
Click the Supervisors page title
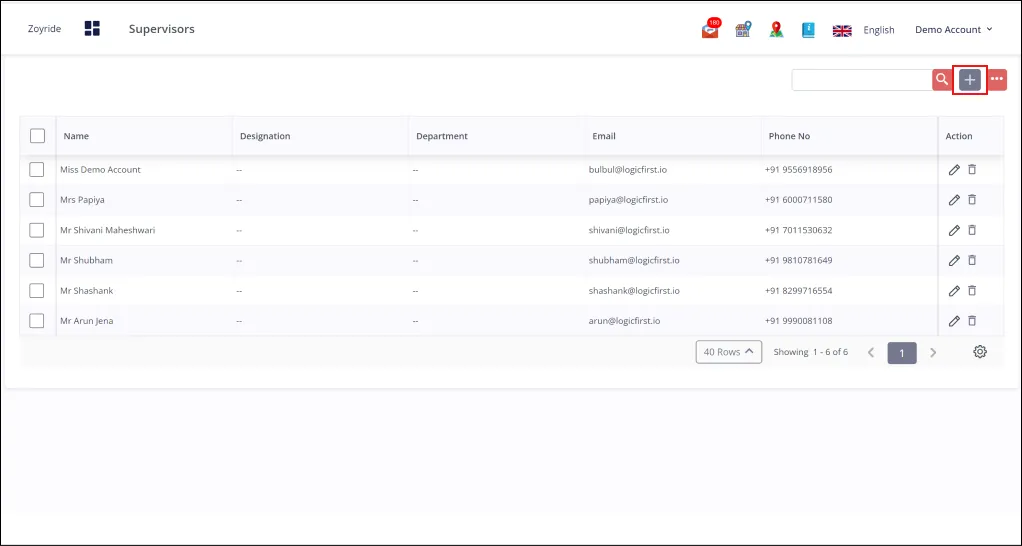tap(162, 29)
